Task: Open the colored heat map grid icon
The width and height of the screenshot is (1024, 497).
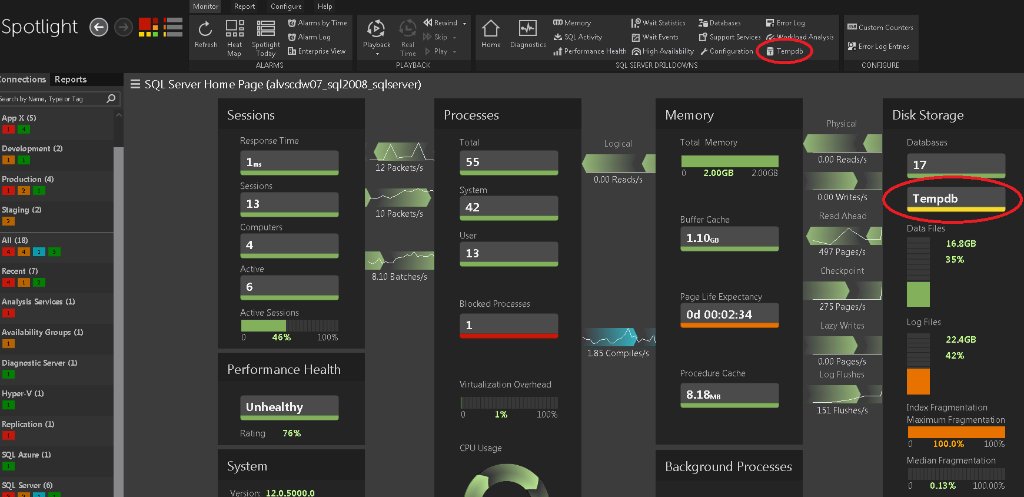Action: pyautogui.click(x=148, y=27)
